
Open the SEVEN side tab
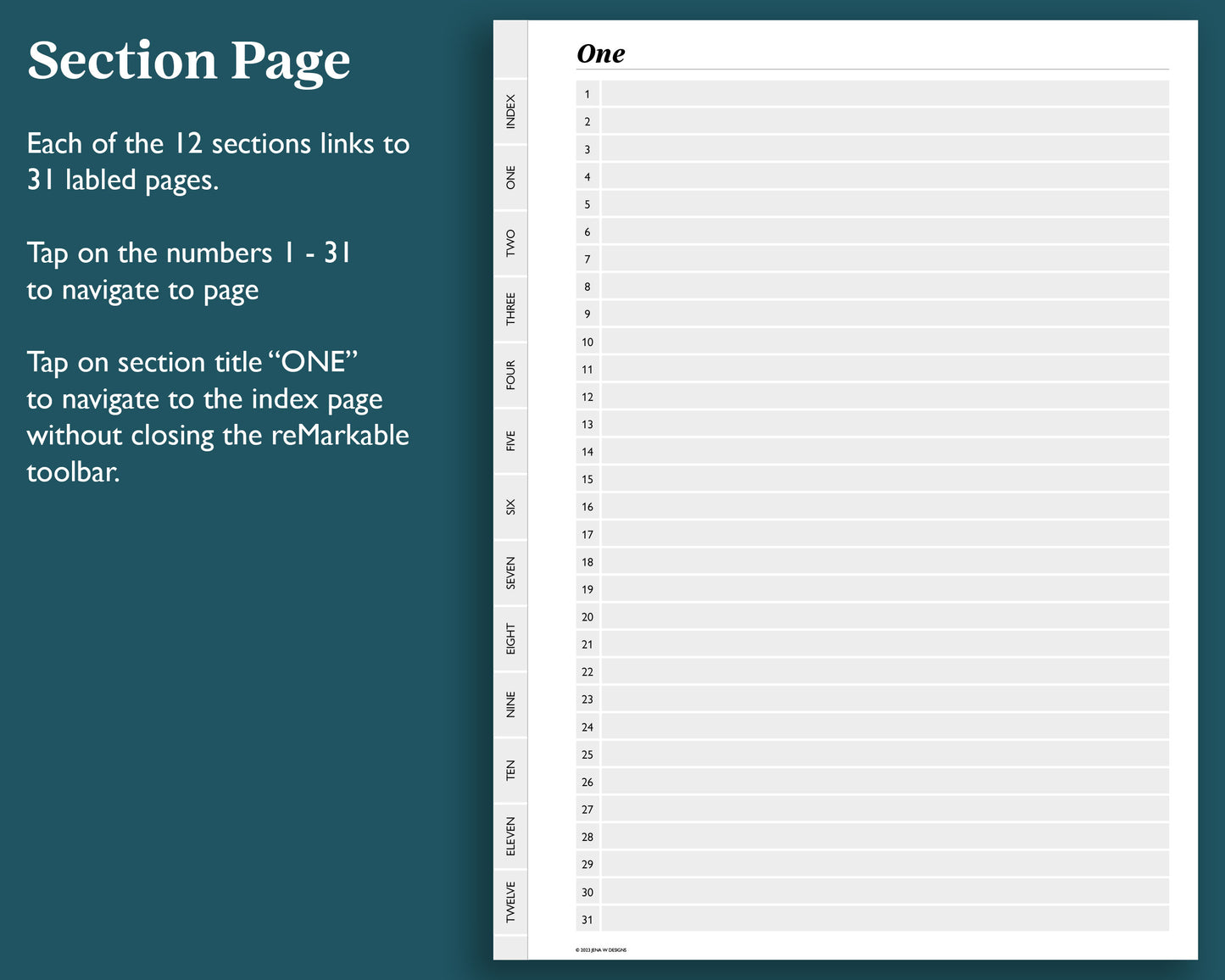[x=510, y=573]
